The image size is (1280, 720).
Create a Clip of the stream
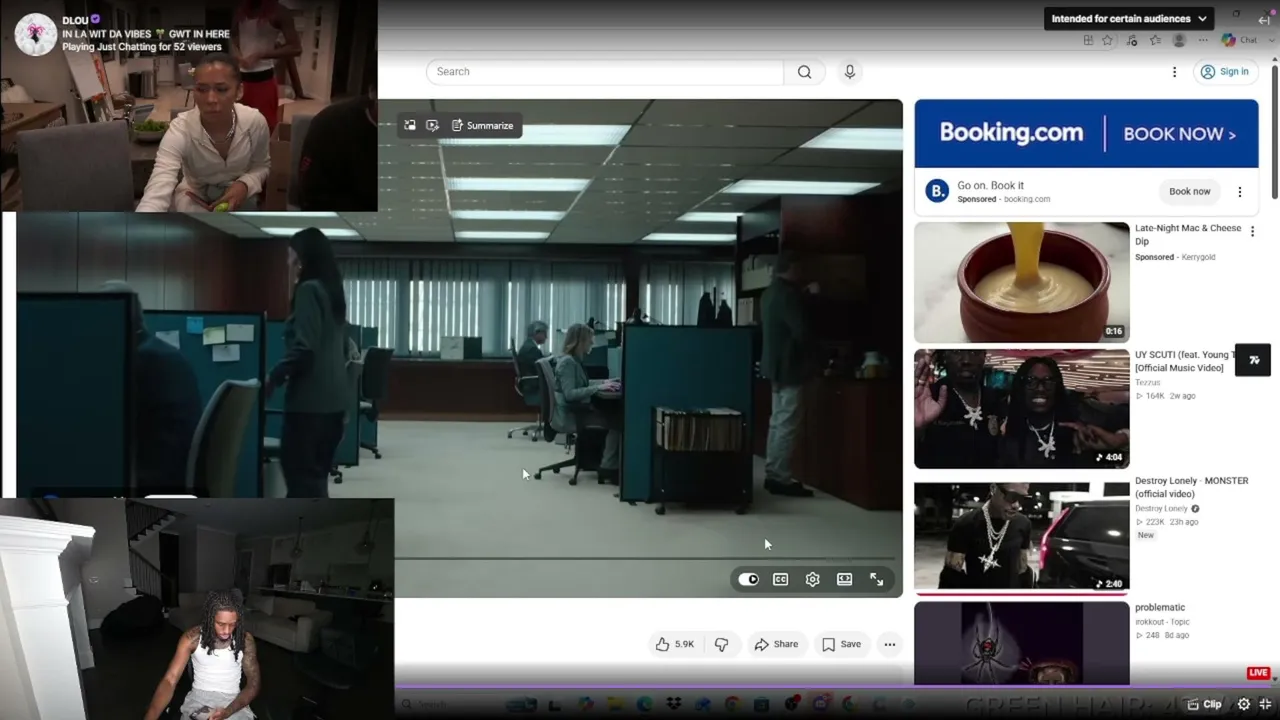click(1206, 704)
